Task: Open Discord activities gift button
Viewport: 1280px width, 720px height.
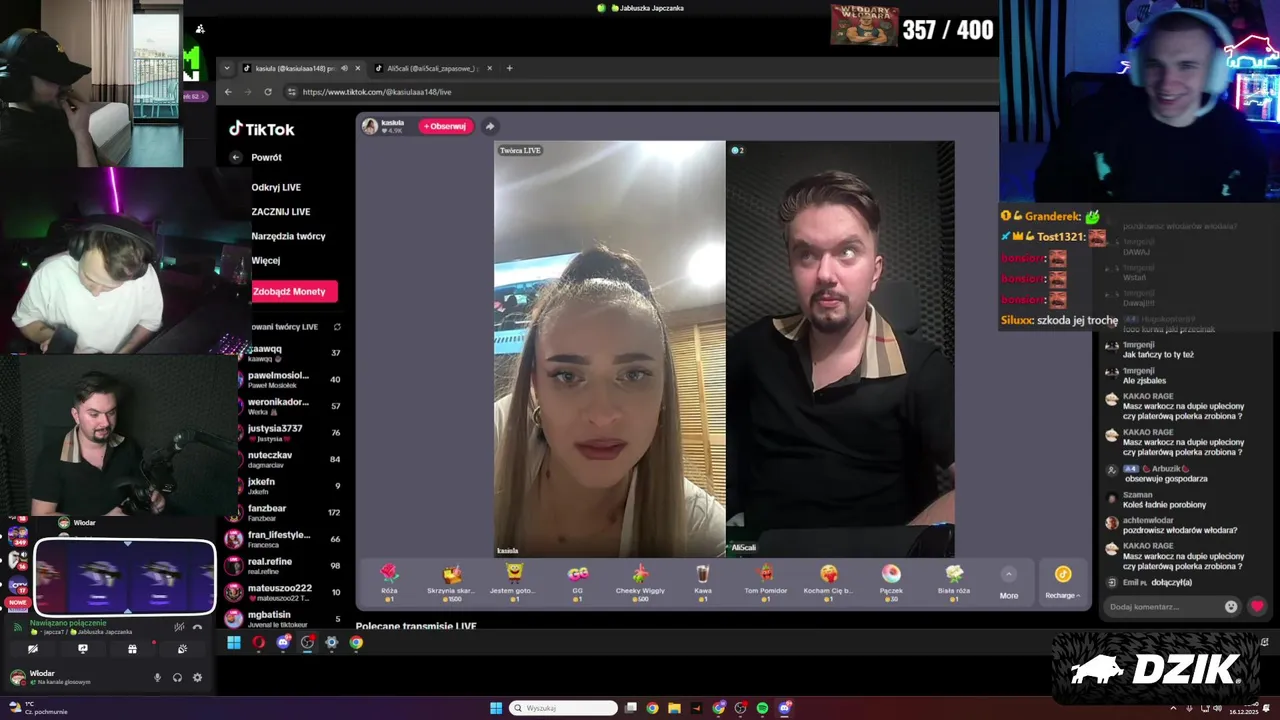Action: click(x=132, y=649)
